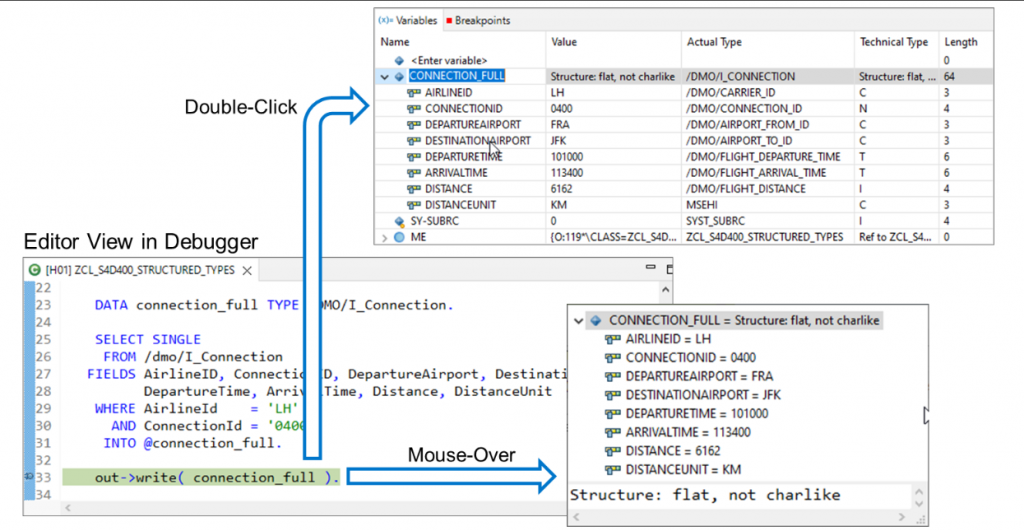
Task: Click the icon beside DEPARTUREAIRPORT = FRA in popup
Action: (x=612, y=376)
